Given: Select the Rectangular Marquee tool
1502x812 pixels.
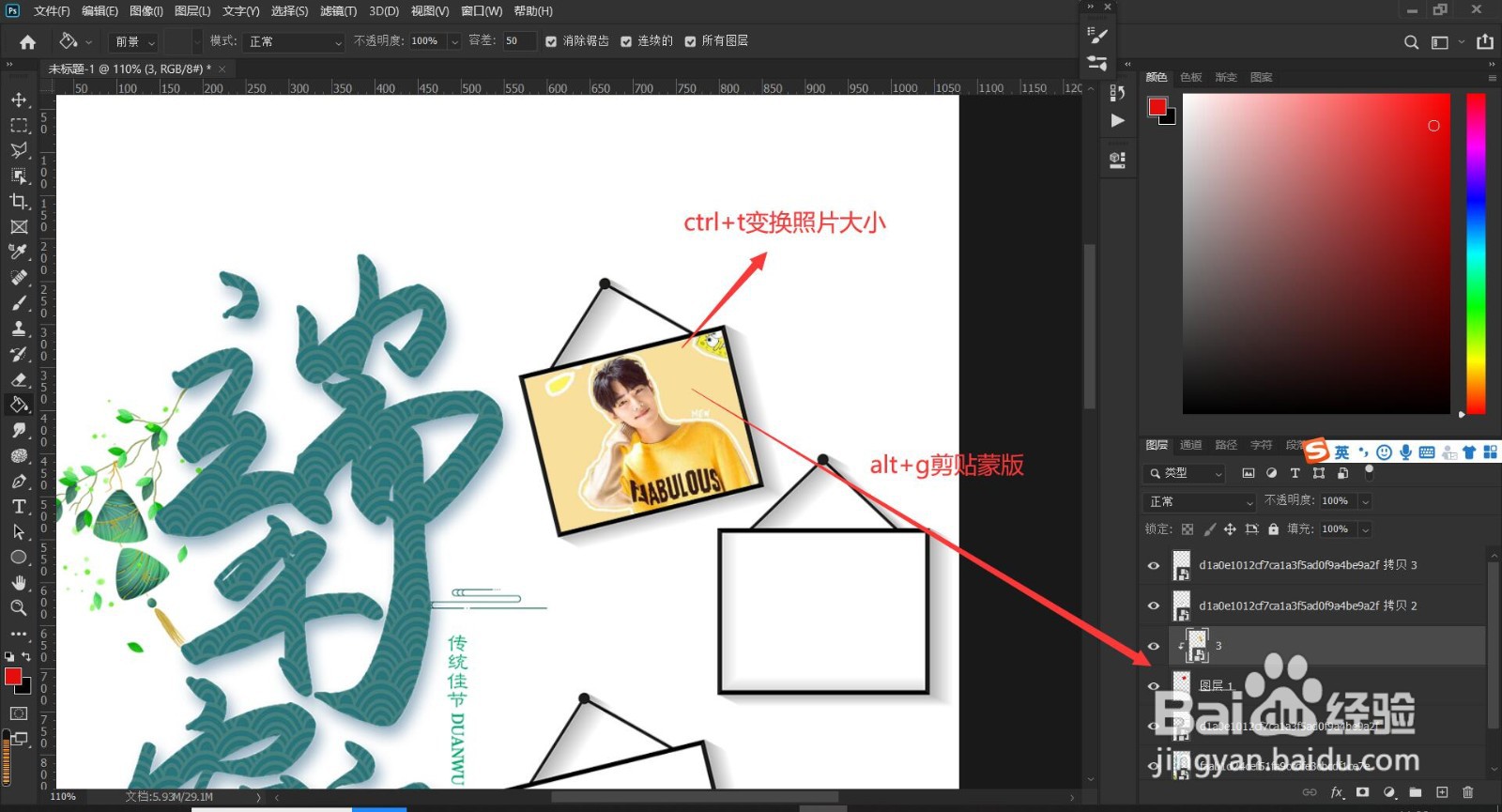Looking at the screenshot, I should point(19,125).
